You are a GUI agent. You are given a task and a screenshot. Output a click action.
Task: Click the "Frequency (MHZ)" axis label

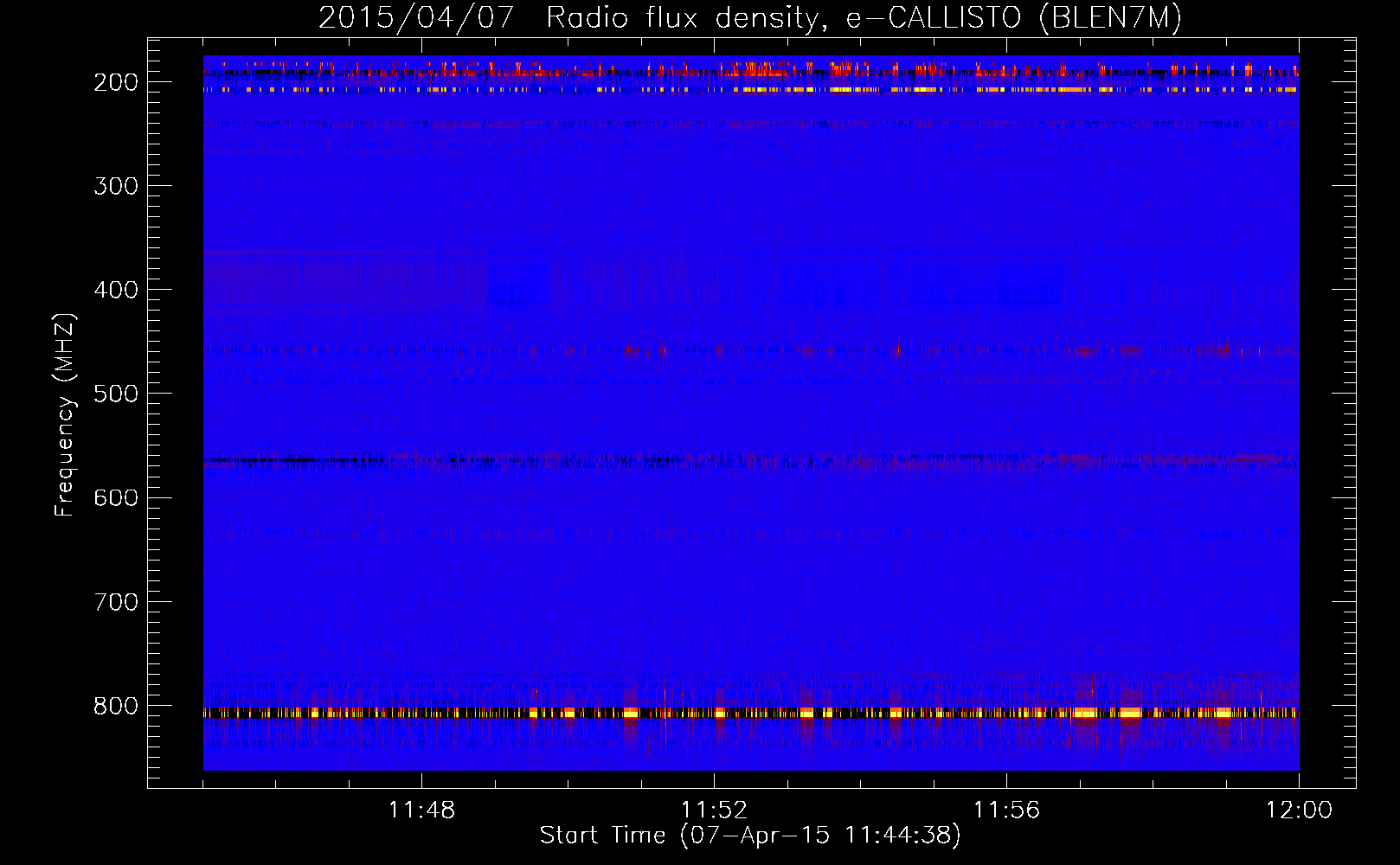[x=65, y=414]
